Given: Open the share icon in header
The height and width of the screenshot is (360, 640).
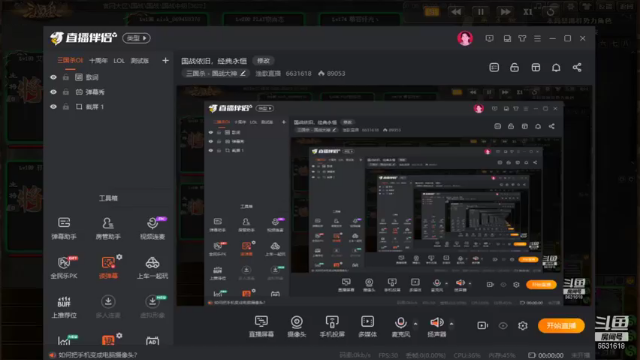Looking at the screenshot, I should coord(577,67).
